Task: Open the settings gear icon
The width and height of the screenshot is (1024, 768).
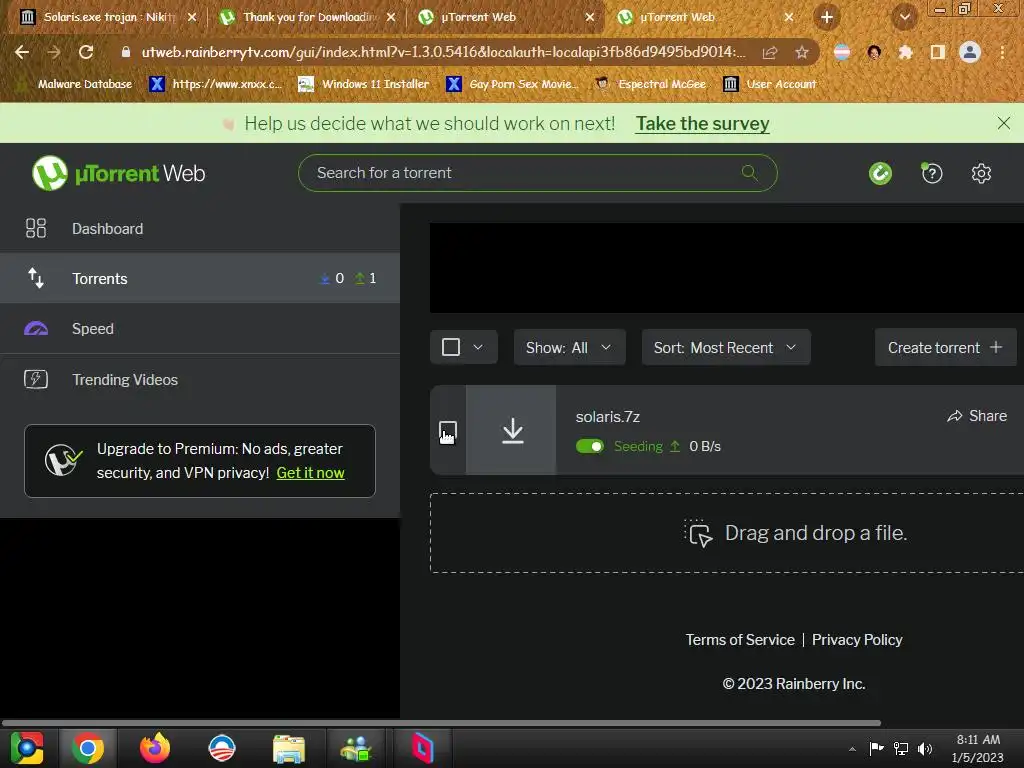Action: [x=981, y=173]
